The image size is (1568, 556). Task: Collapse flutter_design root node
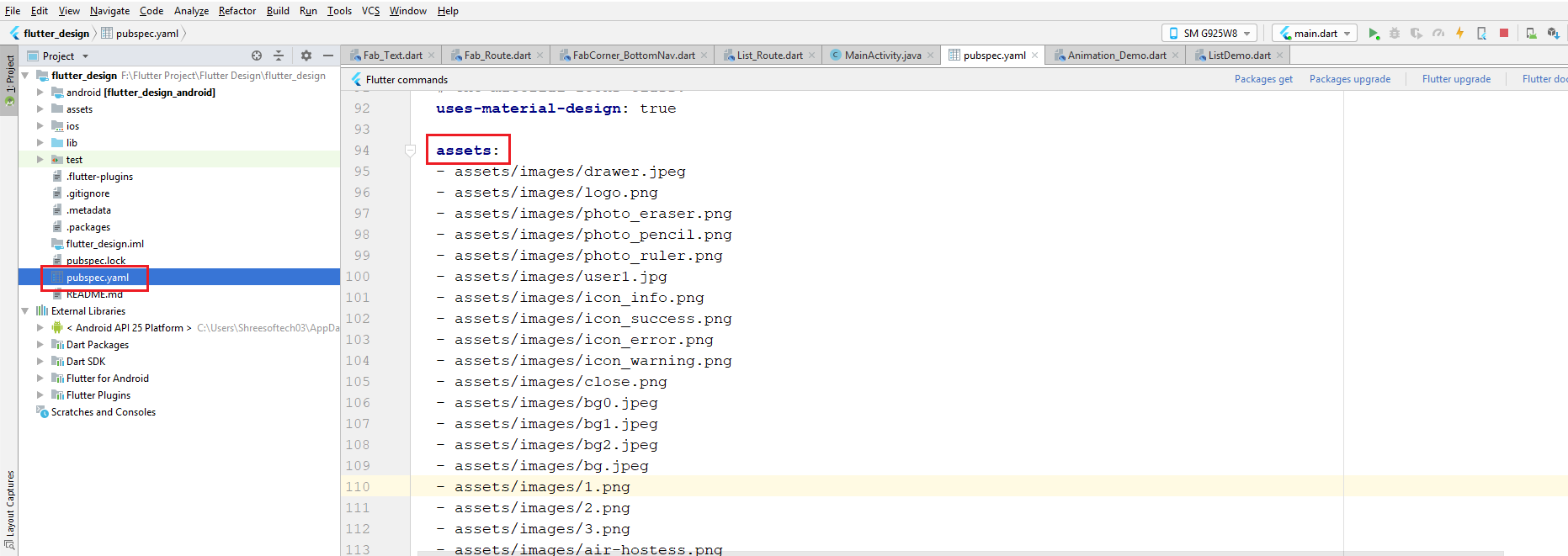click(25, 76)
